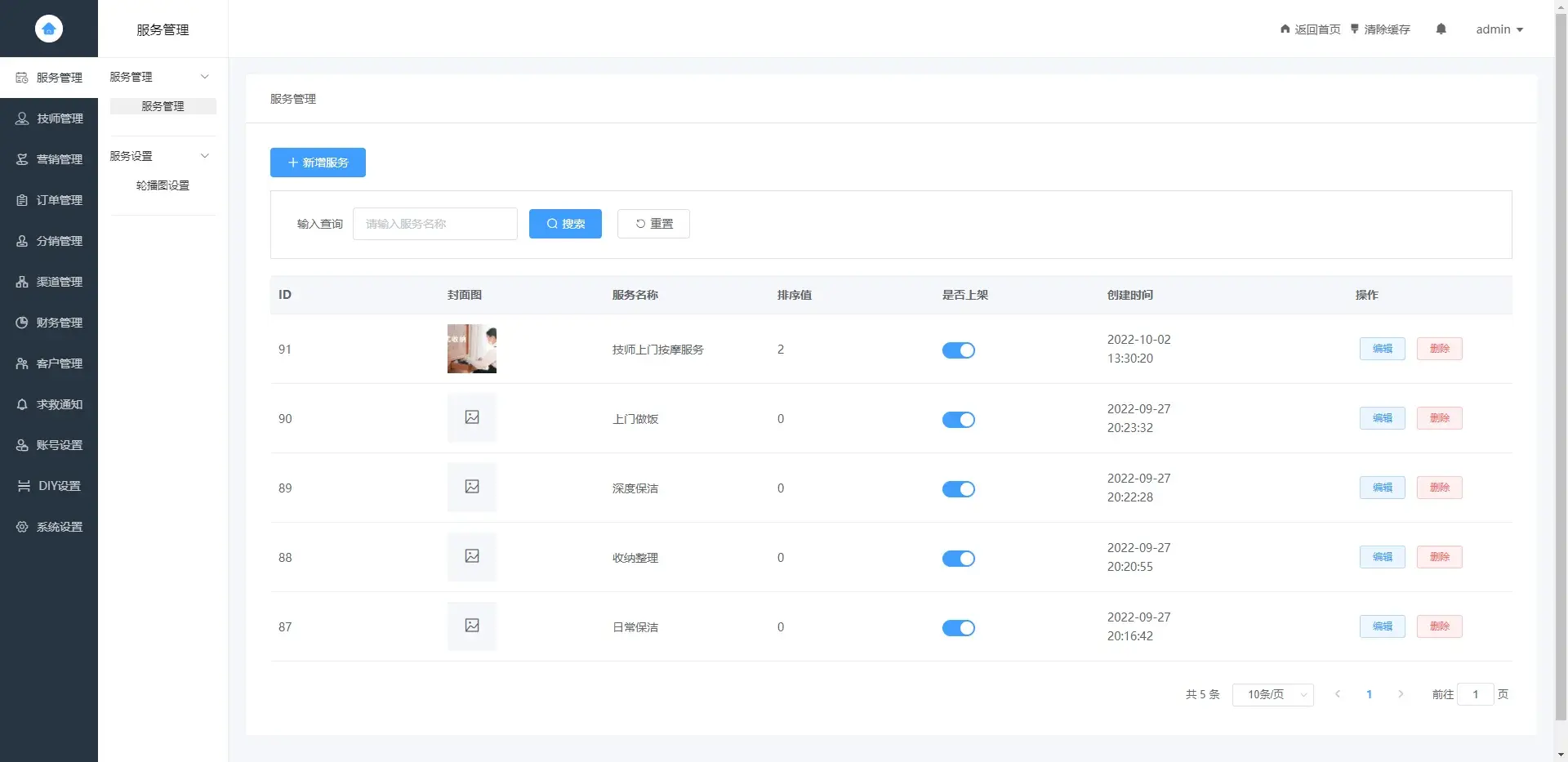Toggle 是否上架 switch for 深度保洁
Screen dimensions: 1568x762
959,489
